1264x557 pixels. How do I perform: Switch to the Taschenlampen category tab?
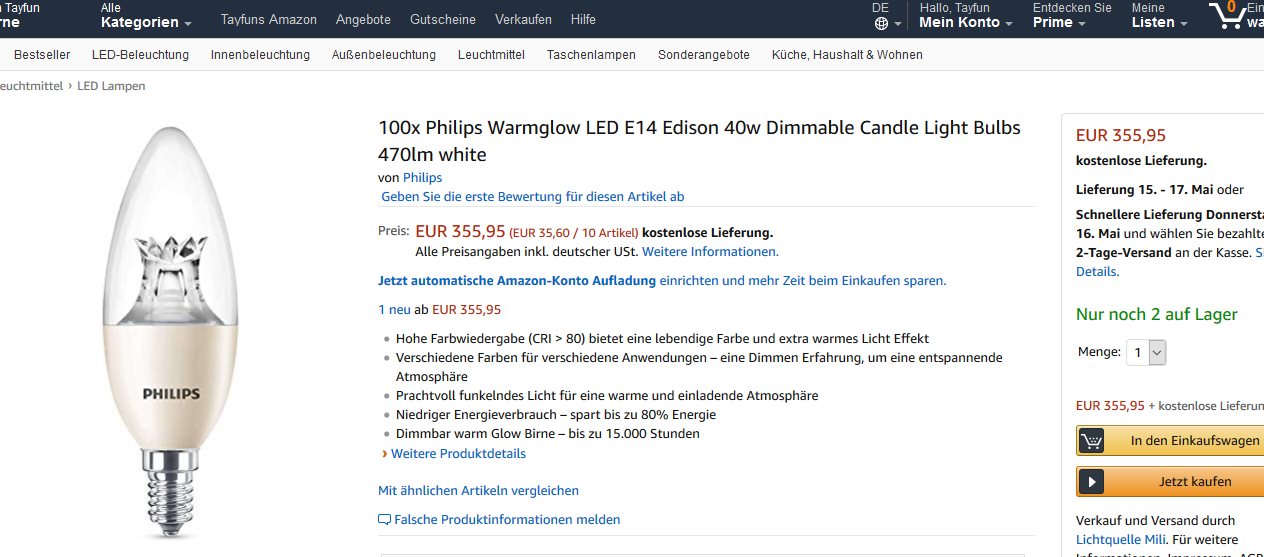591,55
